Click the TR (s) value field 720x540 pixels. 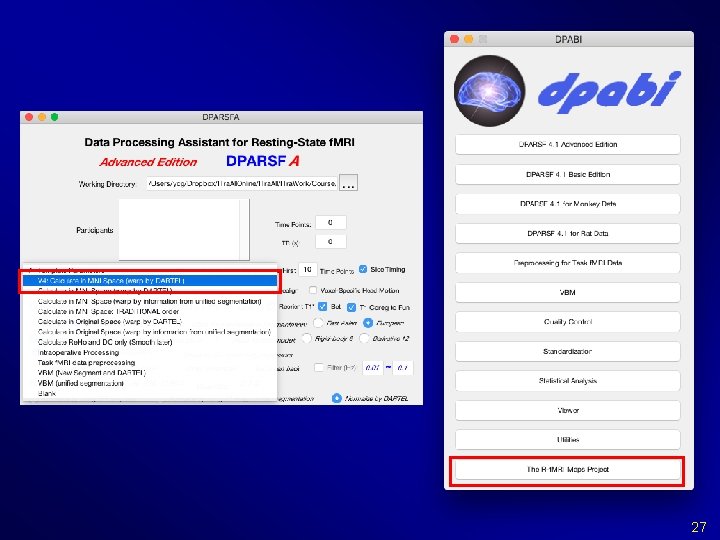click(x=330, y=242)
